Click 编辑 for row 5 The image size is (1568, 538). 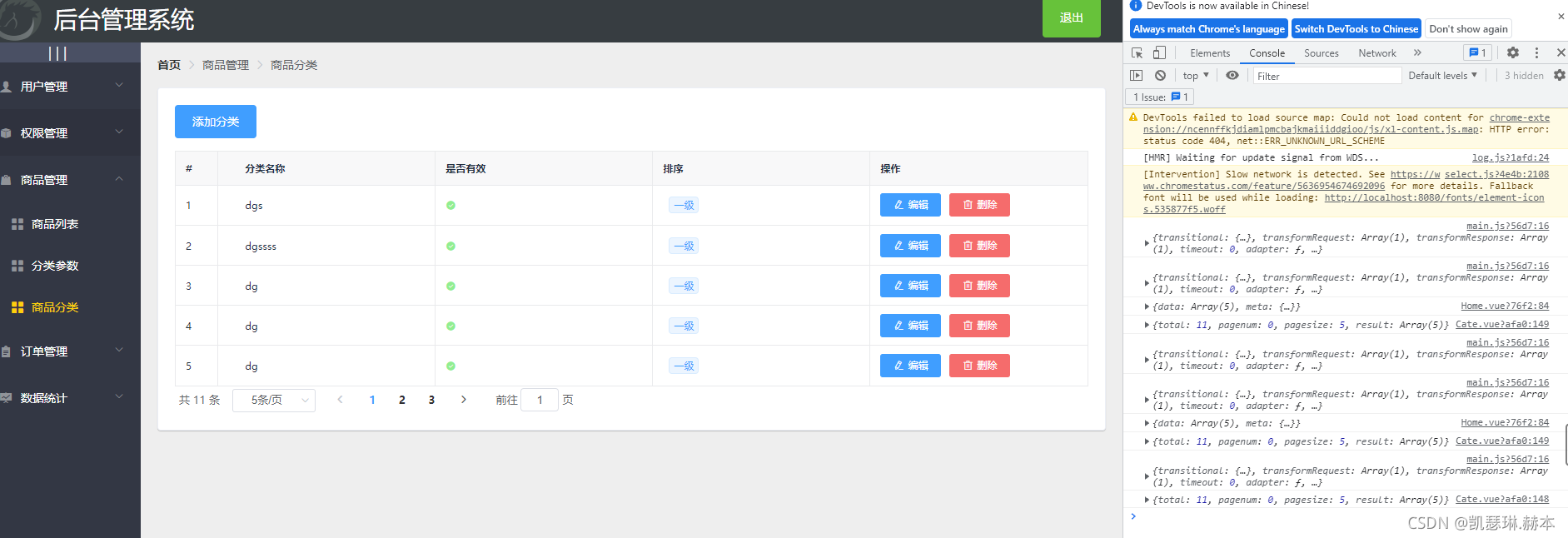pyautogui.click(x=910, y=366)
